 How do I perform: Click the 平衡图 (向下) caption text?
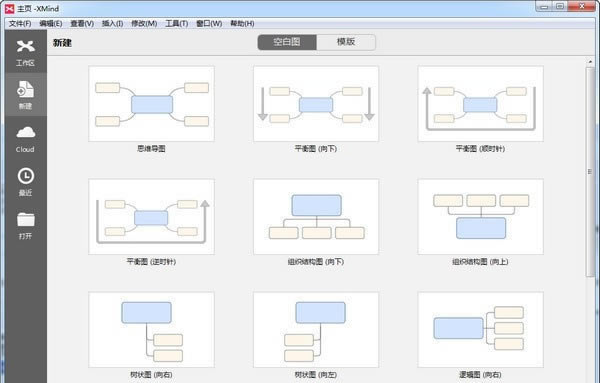click(316, 148)
